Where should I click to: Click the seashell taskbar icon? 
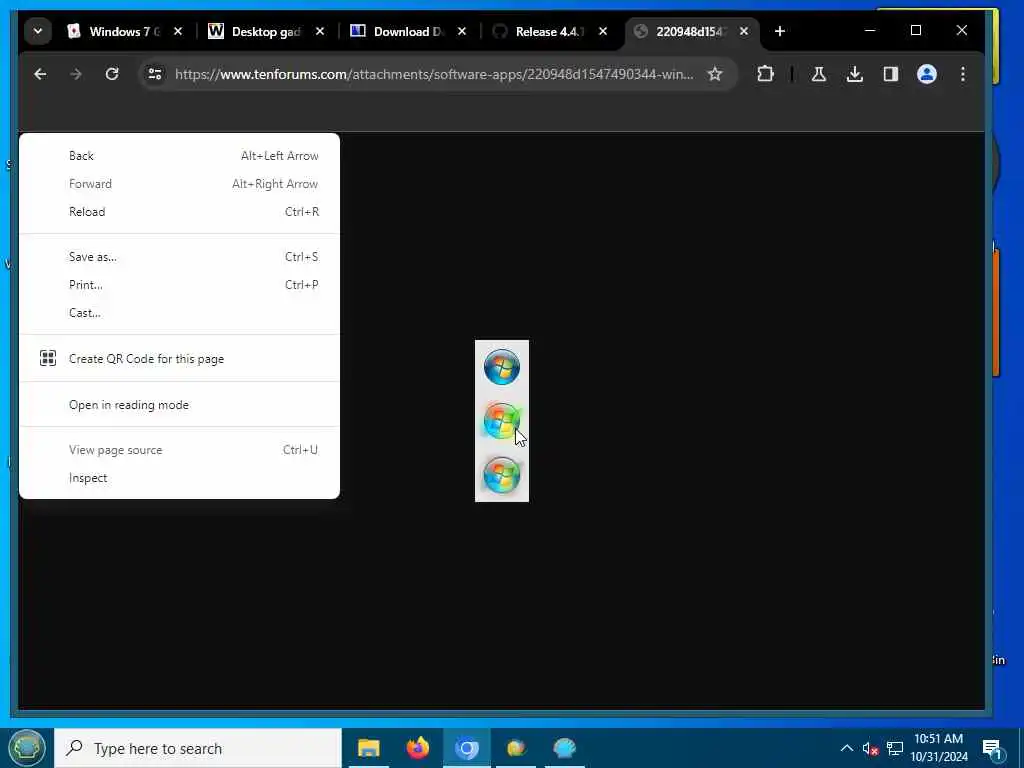click(x=564, y=748)
